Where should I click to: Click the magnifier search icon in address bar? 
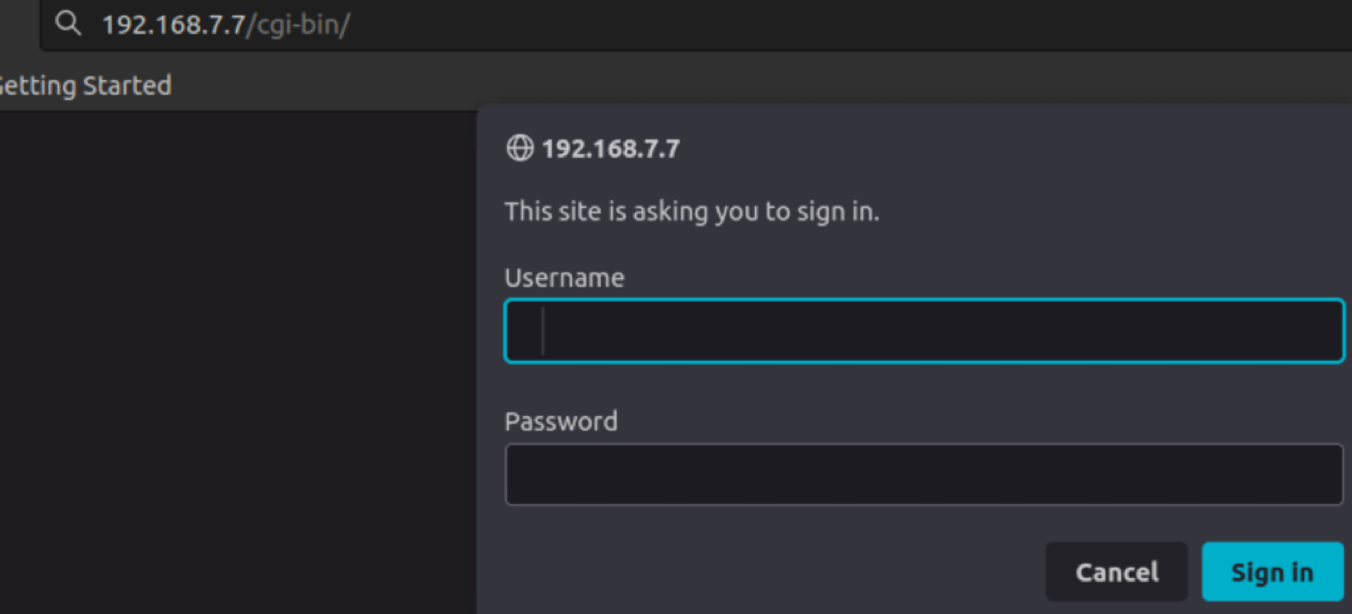tap(68, 24)
